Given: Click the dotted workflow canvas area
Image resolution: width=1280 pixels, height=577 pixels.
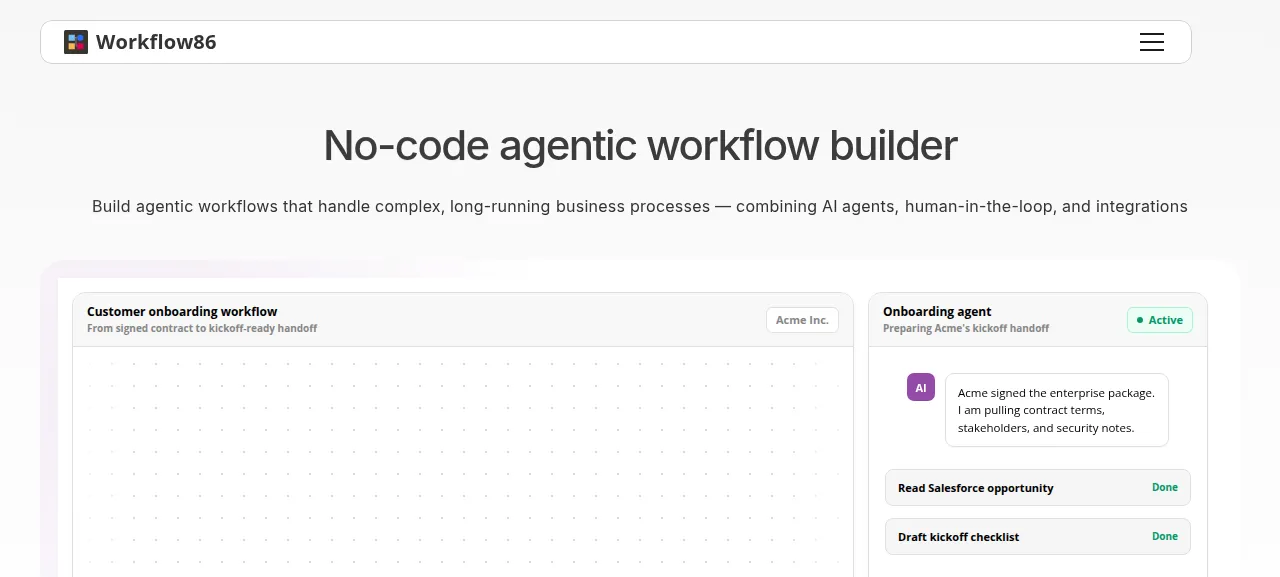Looking at the screenshot, I should (x=463, y=462).
